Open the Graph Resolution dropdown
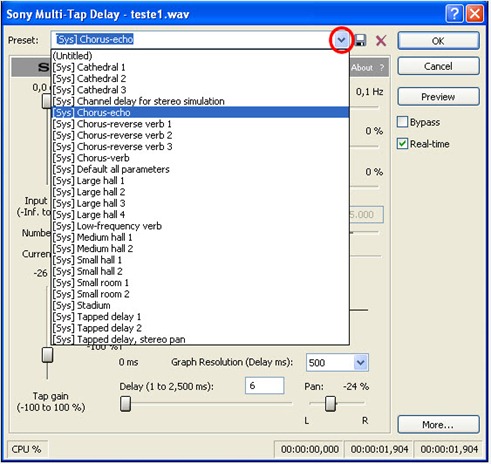Screen dimensions: 491x464 [x=360, y=362]
